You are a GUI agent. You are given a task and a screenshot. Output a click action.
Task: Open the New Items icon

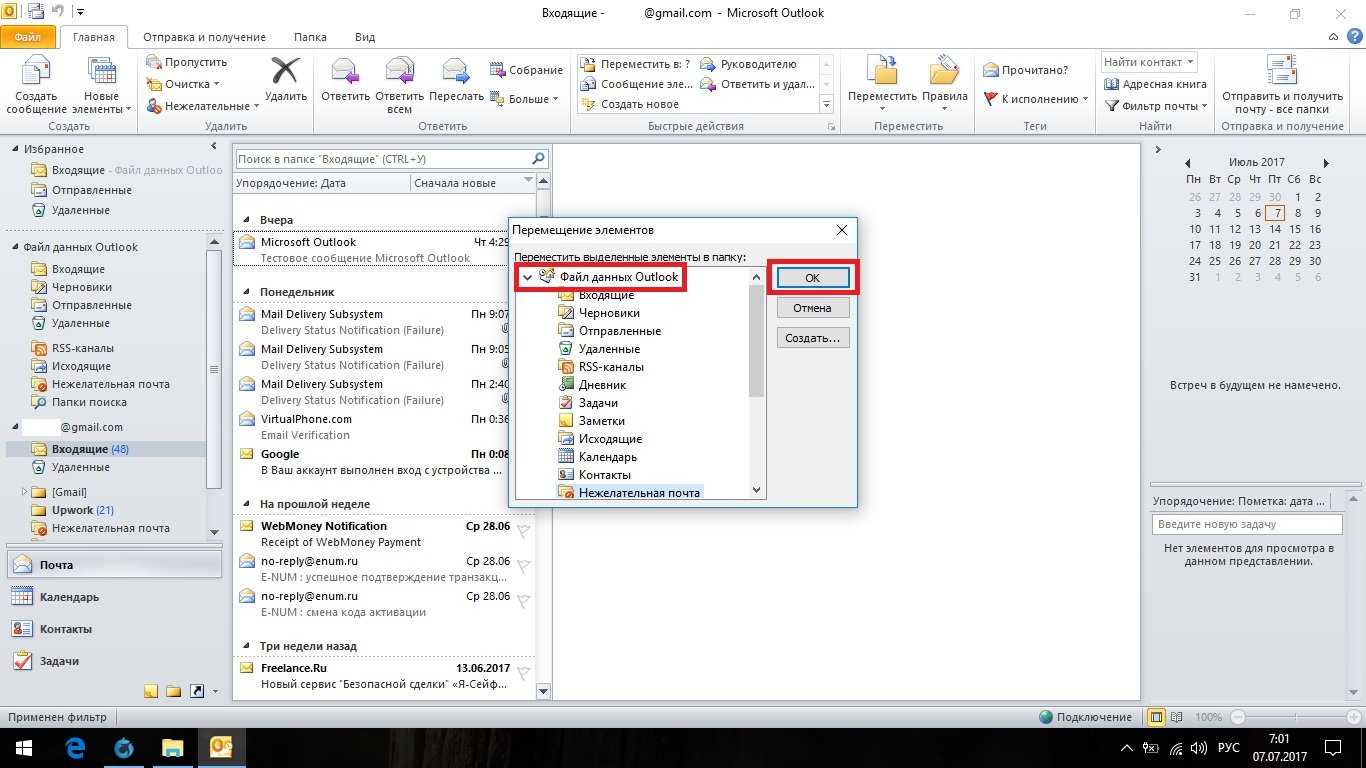click(101, 72)
